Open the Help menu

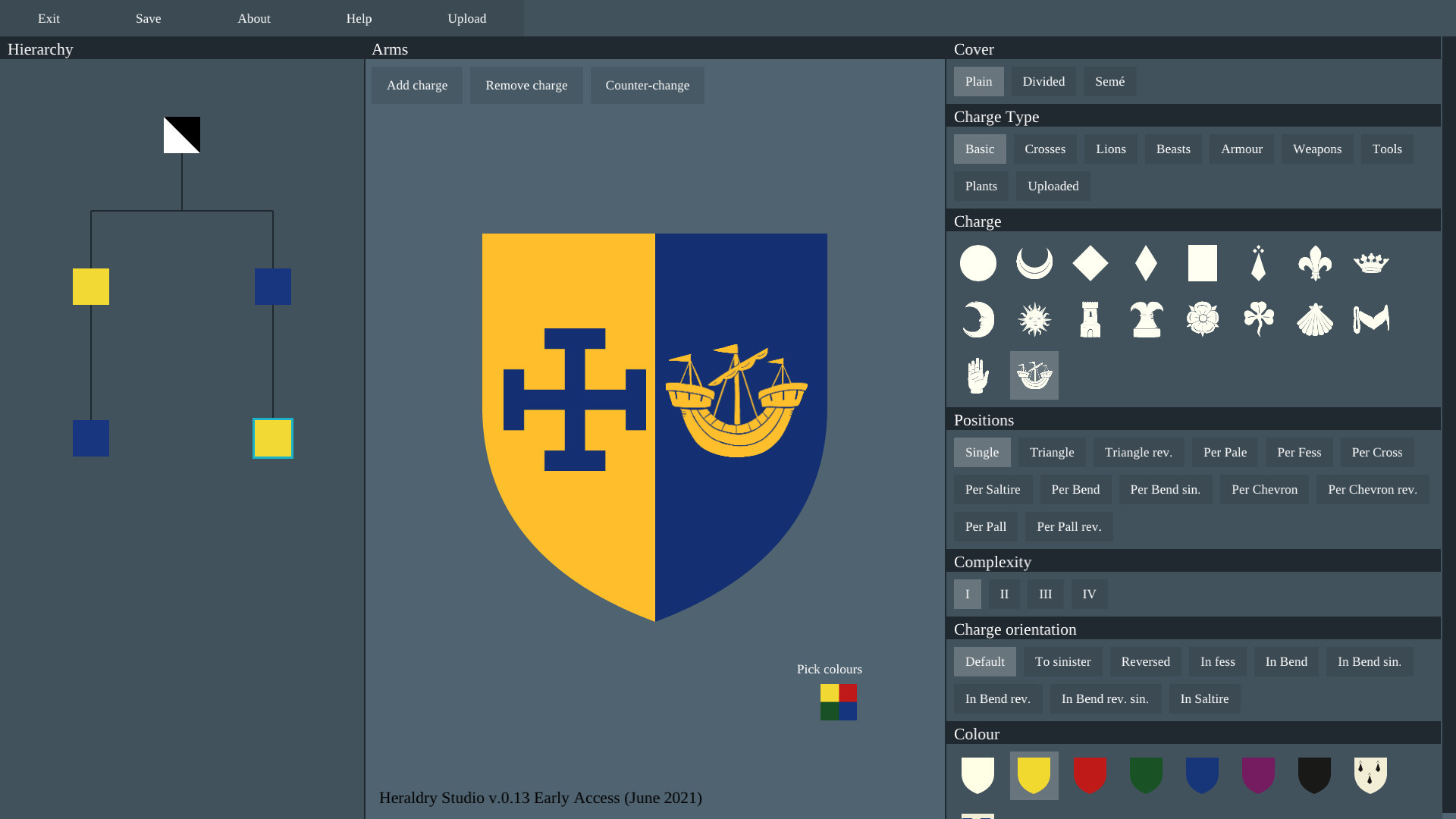tap(359, 18)
